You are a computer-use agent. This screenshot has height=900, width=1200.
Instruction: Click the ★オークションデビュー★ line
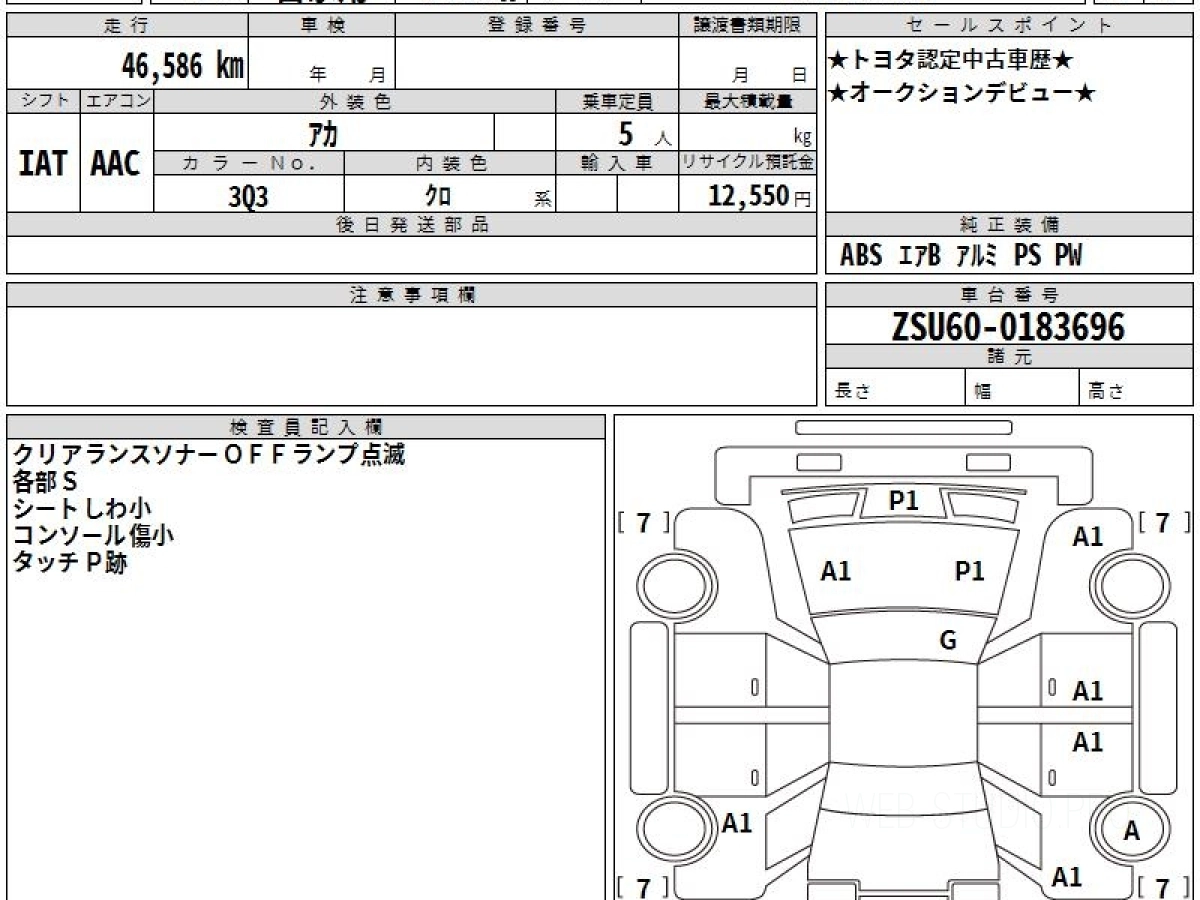point(962,93)
